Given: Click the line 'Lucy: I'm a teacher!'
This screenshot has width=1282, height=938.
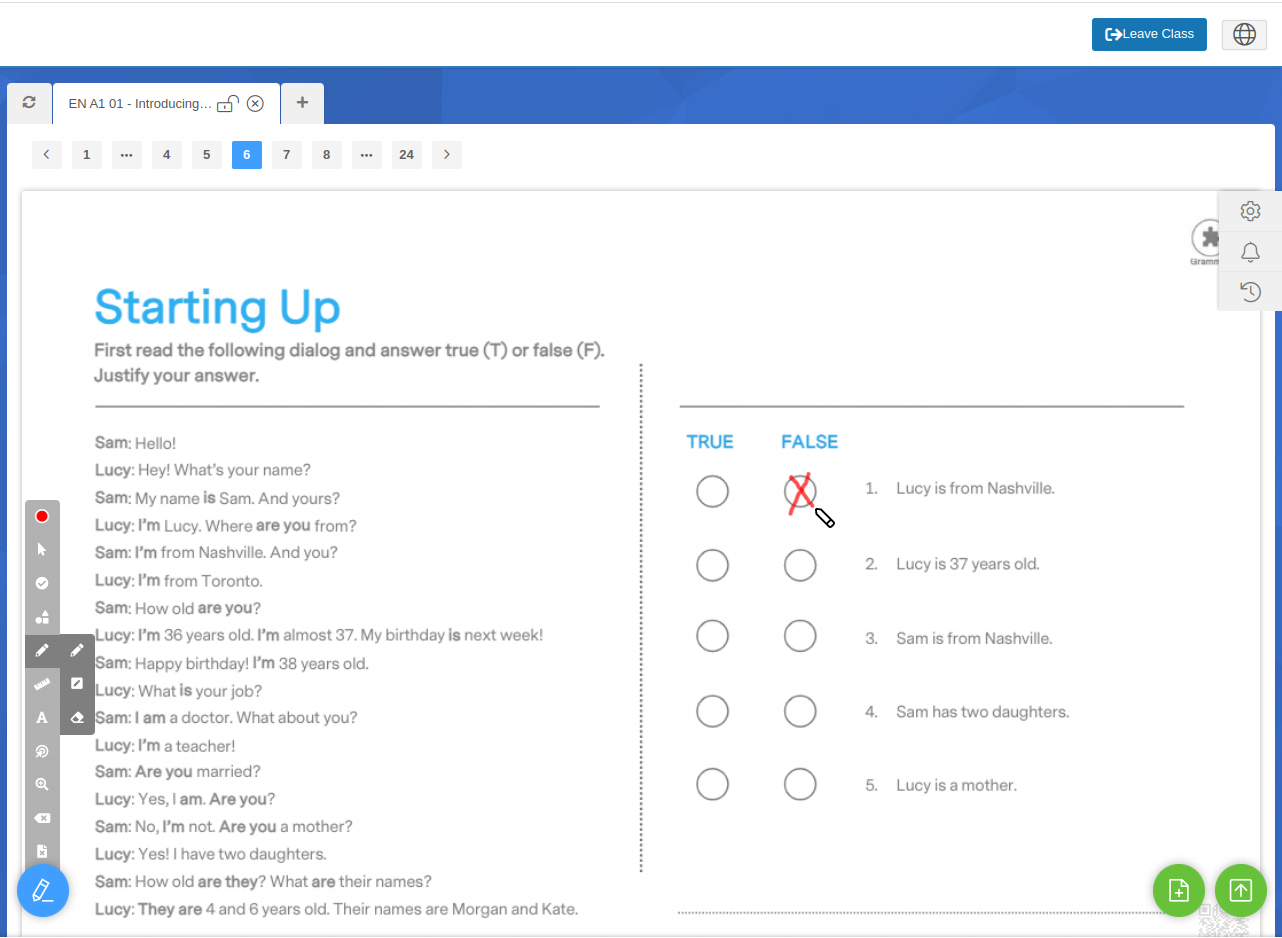Looking at the screenshot, I should pyautogui.click(x=165, y=745).
